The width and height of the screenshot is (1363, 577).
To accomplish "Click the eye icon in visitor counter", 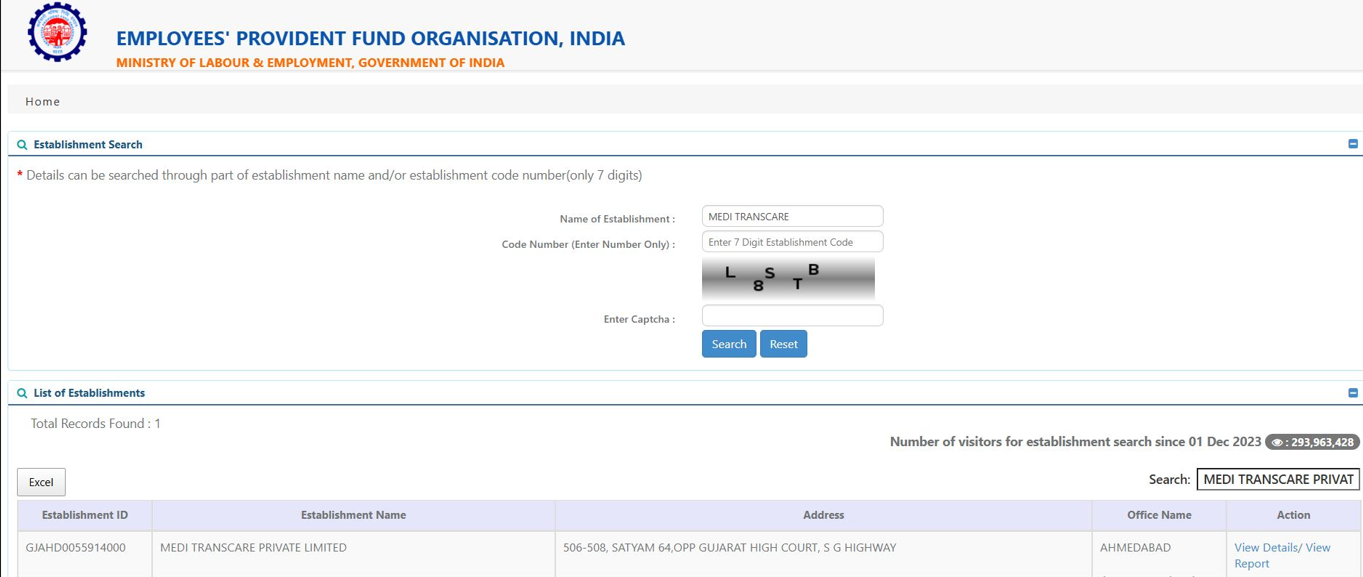I will tap(1277, 442).
